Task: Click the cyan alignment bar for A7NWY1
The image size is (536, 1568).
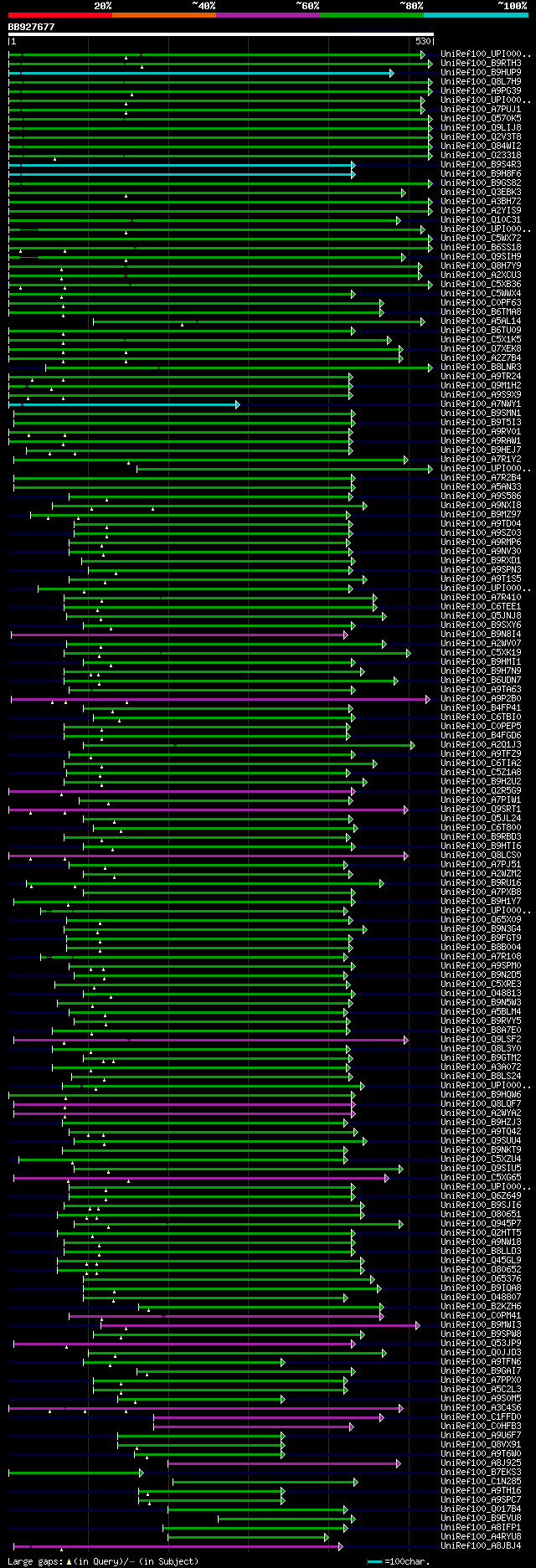Action: (x=124, y=404)
